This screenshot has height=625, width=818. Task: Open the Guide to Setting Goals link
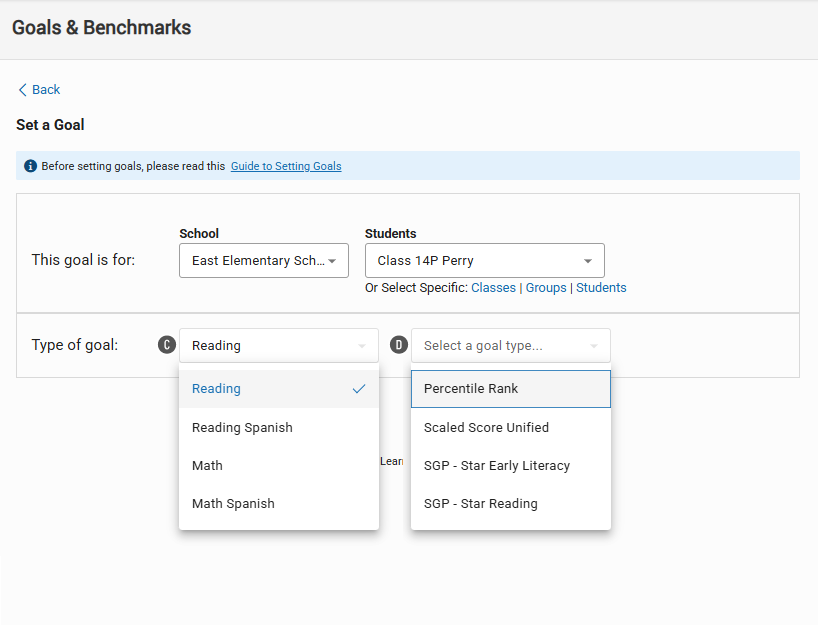[x=285, y=166]
